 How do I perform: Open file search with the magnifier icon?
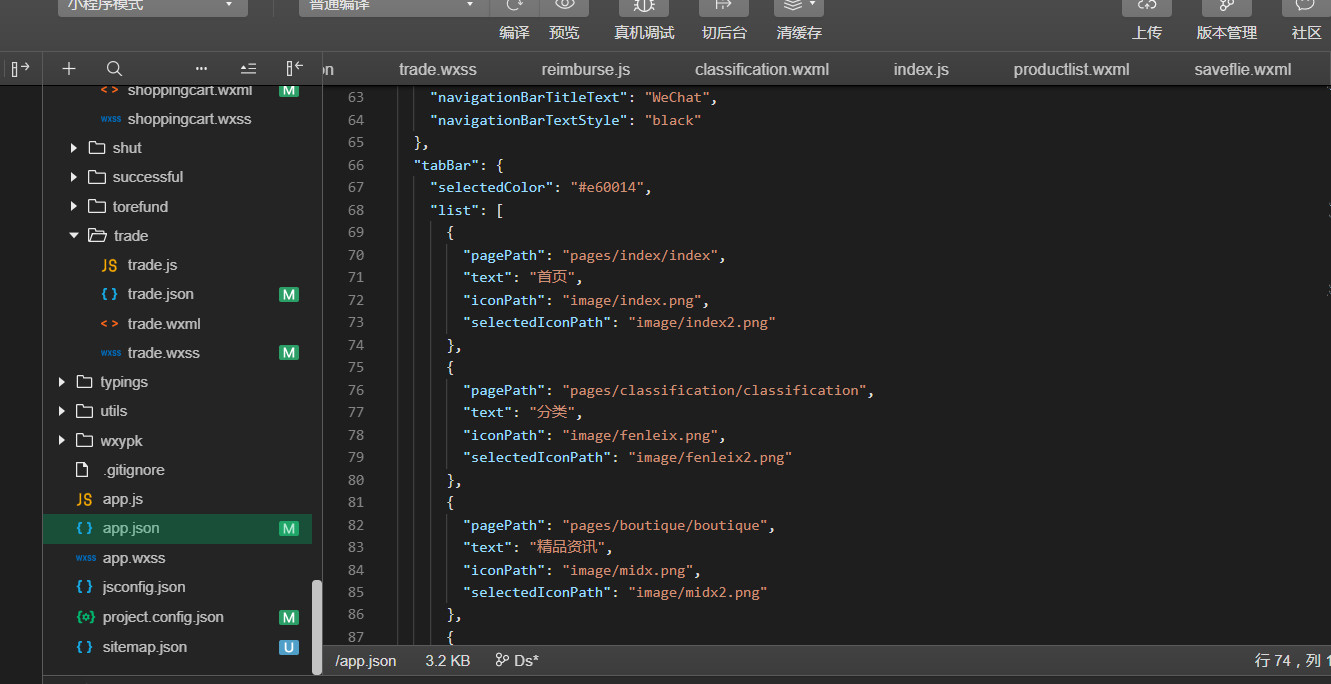click(114, 68)
